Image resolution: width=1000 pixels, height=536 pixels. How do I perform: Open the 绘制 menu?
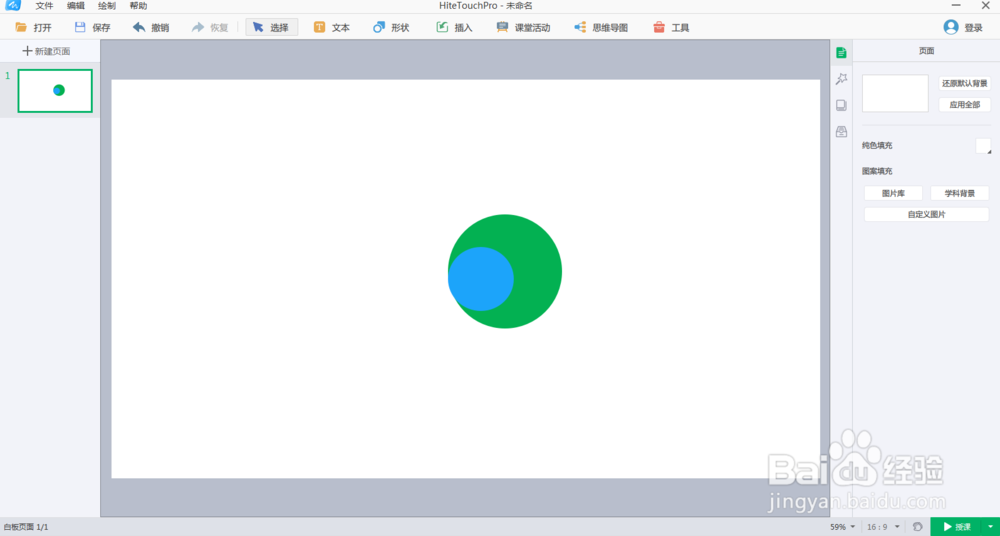coord(107,6)
